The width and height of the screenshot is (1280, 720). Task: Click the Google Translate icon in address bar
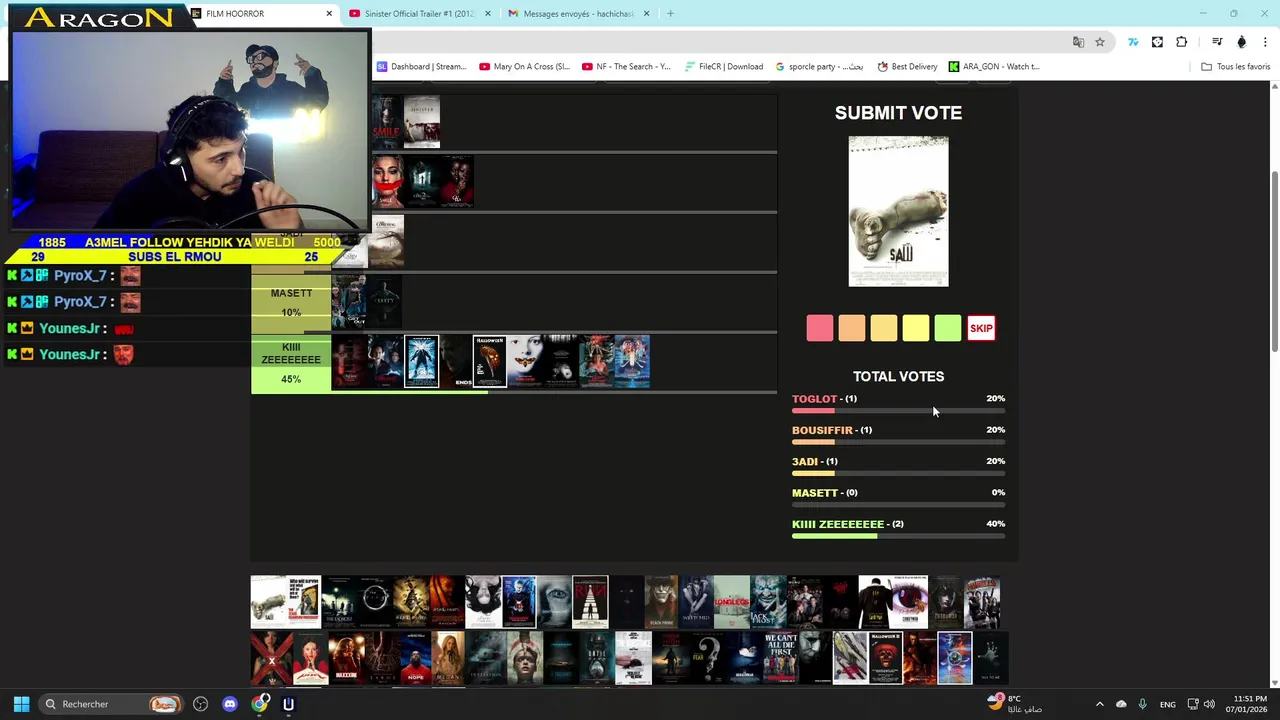click(x=1078, y=42)
